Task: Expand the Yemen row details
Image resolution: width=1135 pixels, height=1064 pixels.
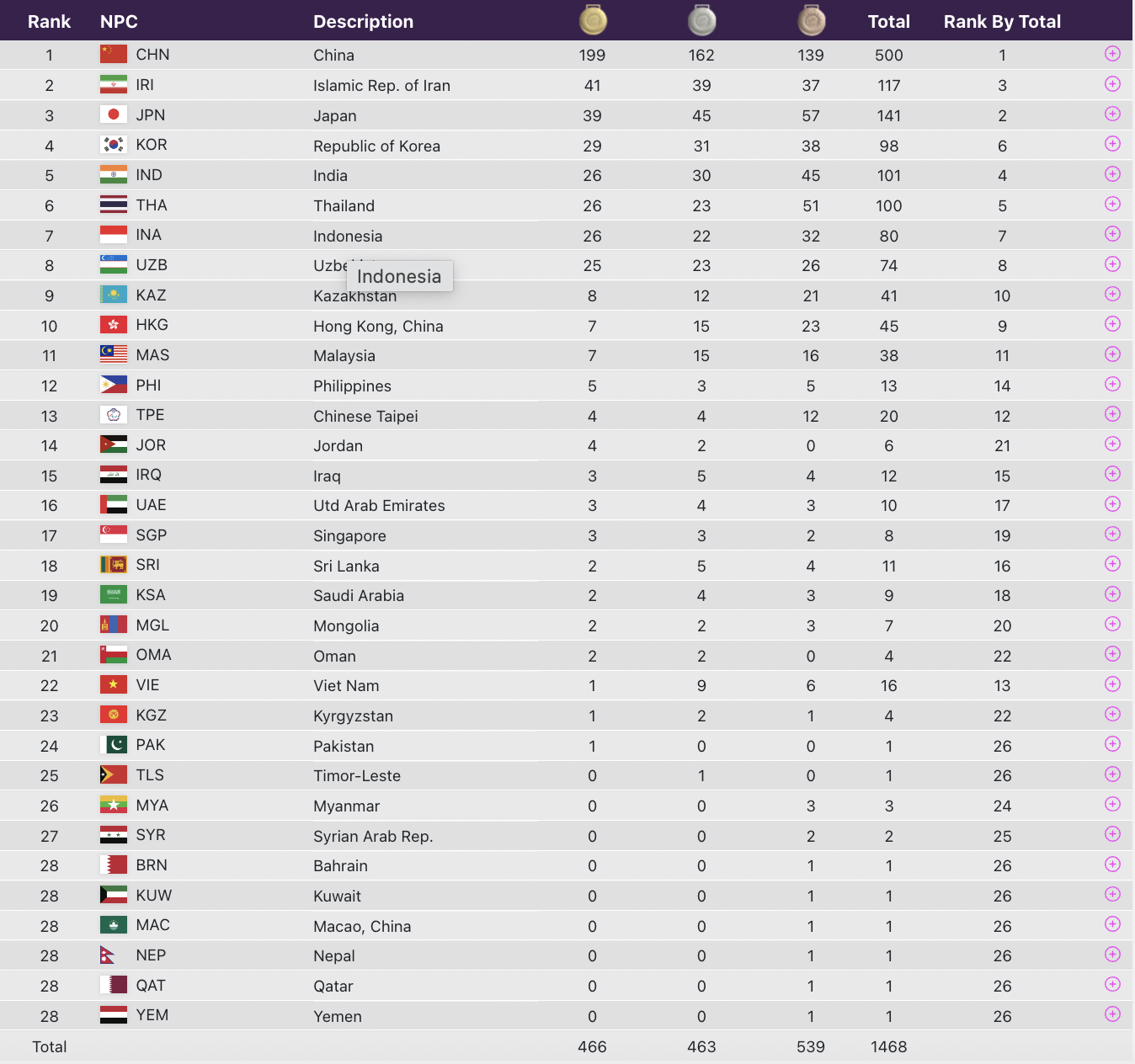Action: pyautogui.click(x=1112, y=1014)
